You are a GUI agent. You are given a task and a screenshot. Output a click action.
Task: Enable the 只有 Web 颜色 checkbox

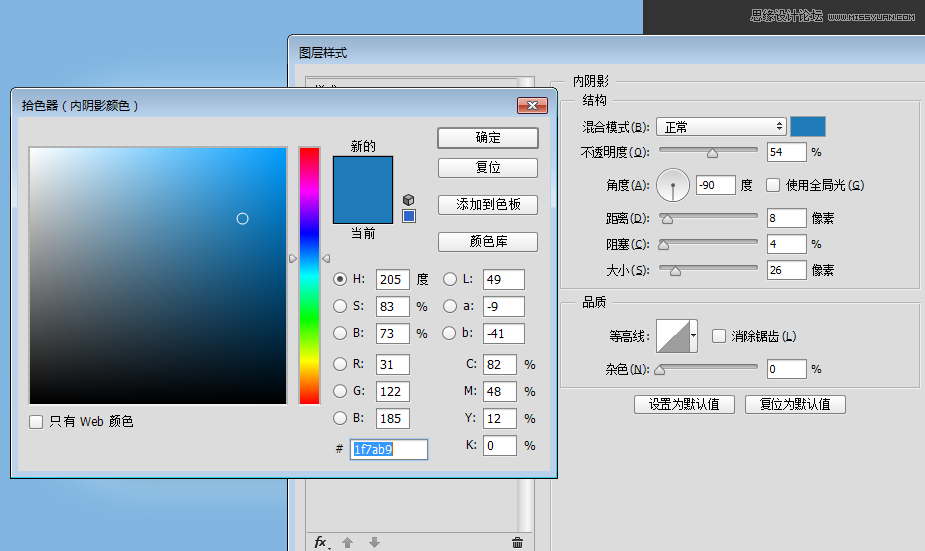[x=37, y=422]
